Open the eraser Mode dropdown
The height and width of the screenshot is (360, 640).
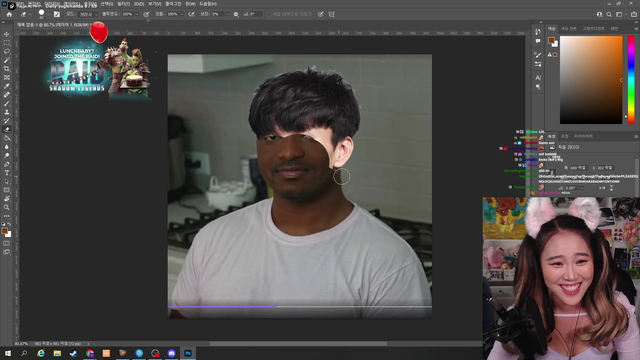[88, 14]
